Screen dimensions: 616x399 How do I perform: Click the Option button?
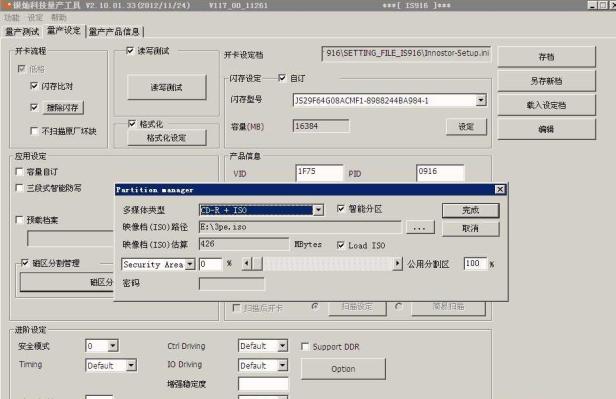tap(343, 369)
